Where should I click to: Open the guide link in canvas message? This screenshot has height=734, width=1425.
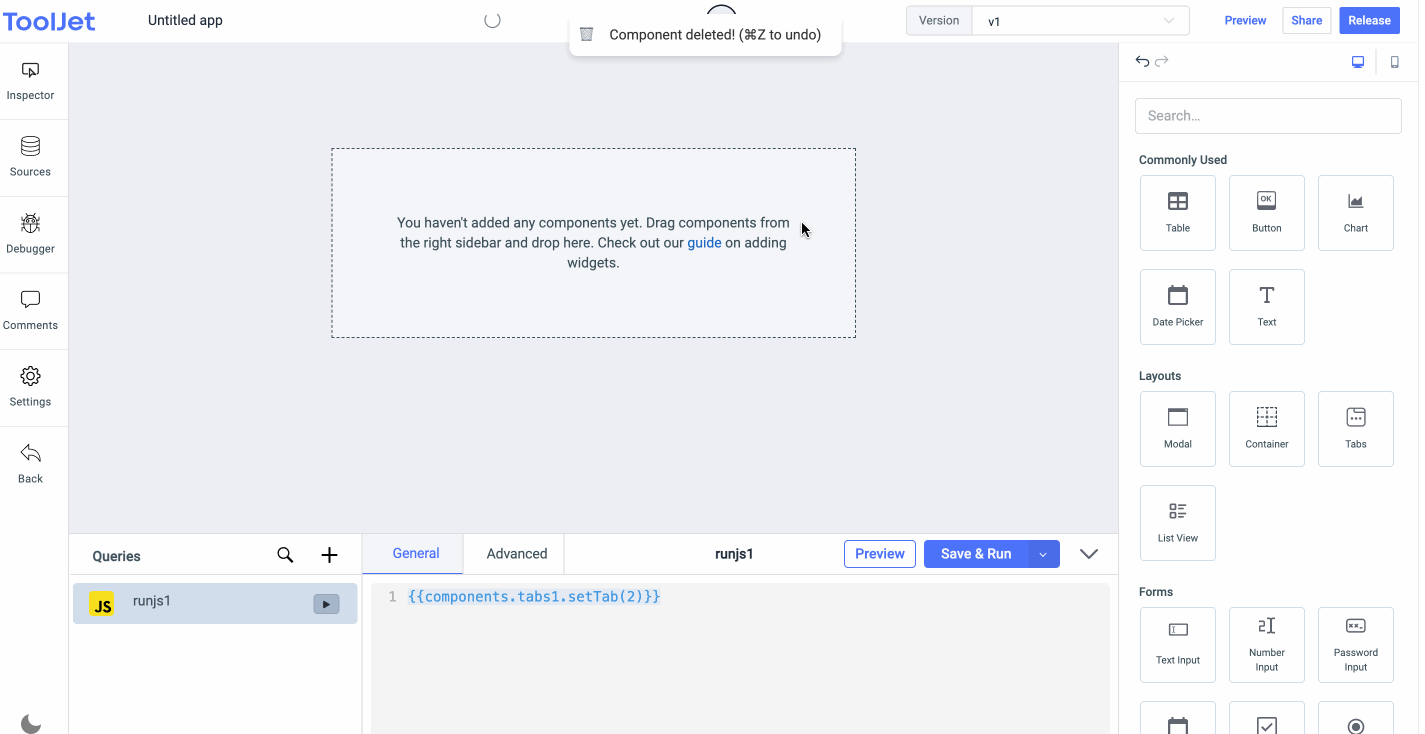704,242
